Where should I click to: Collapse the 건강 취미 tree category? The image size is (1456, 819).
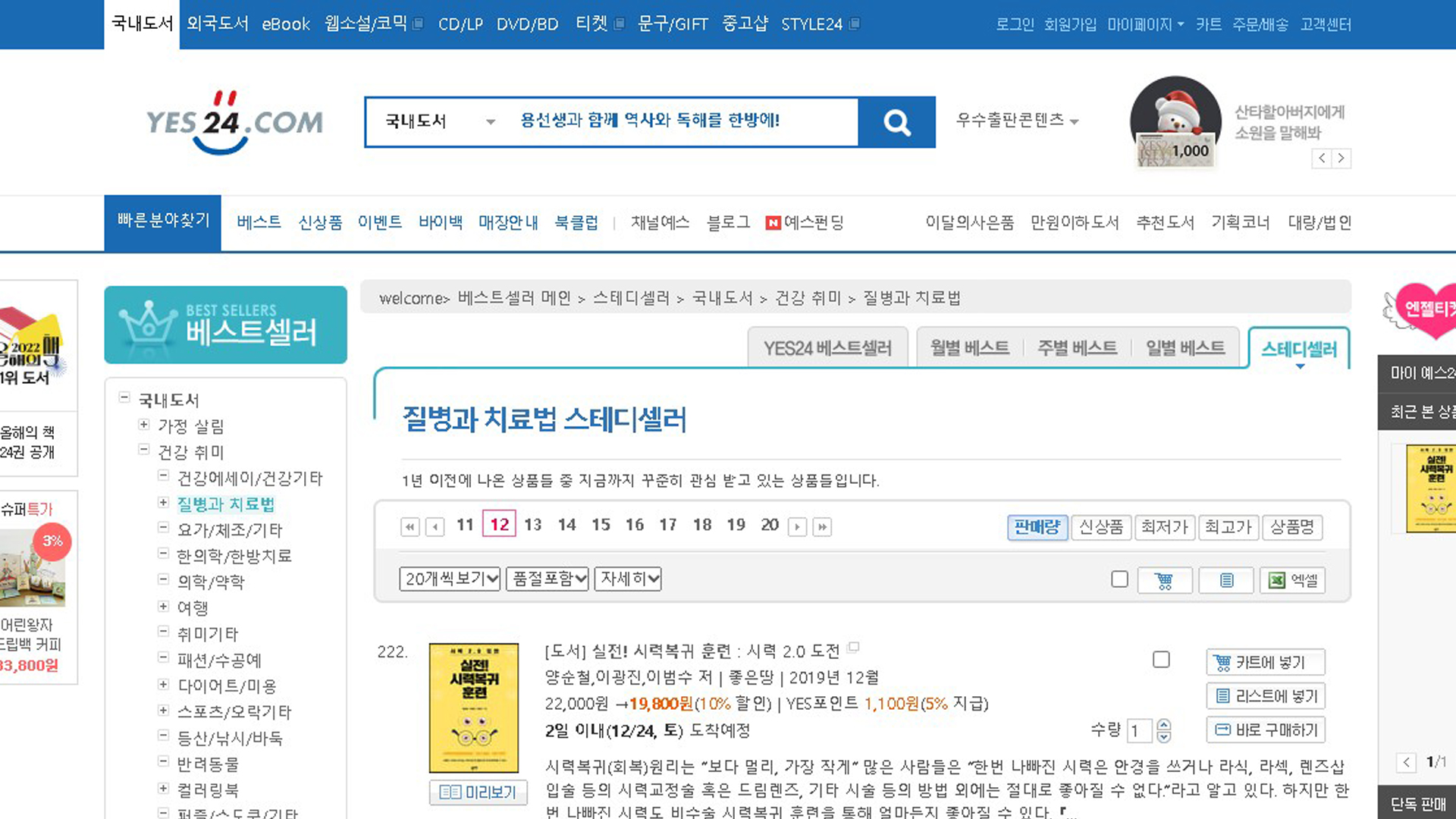(x=143, y=450)
